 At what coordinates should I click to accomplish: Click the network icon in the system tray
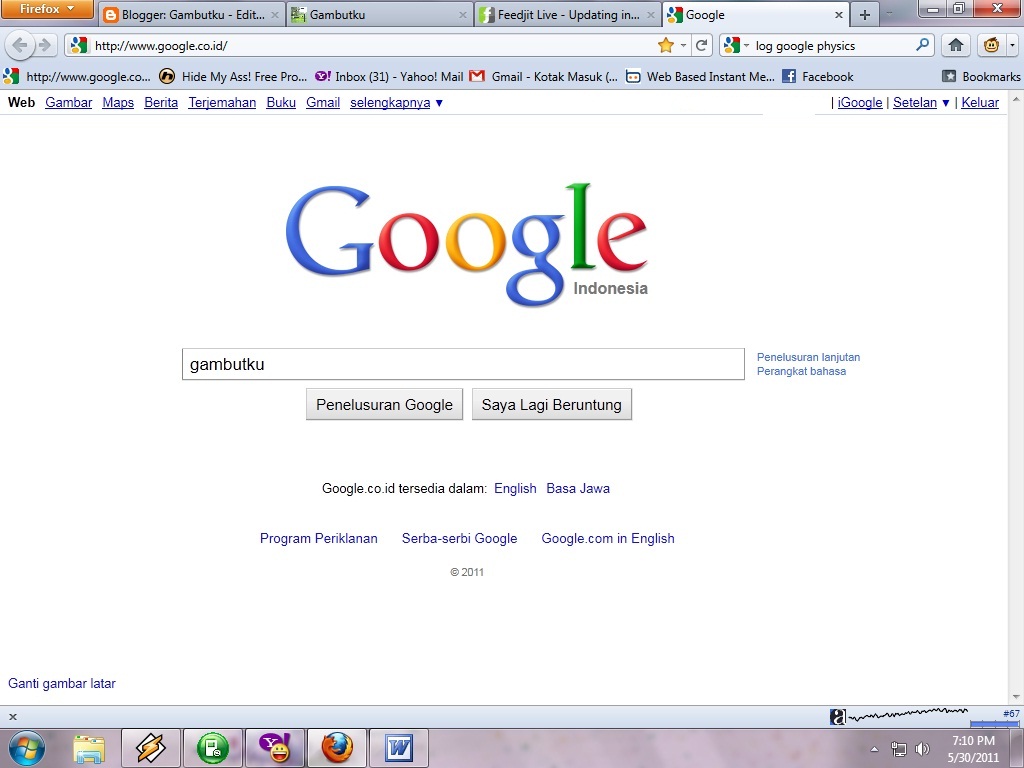(x=899, y=749)
